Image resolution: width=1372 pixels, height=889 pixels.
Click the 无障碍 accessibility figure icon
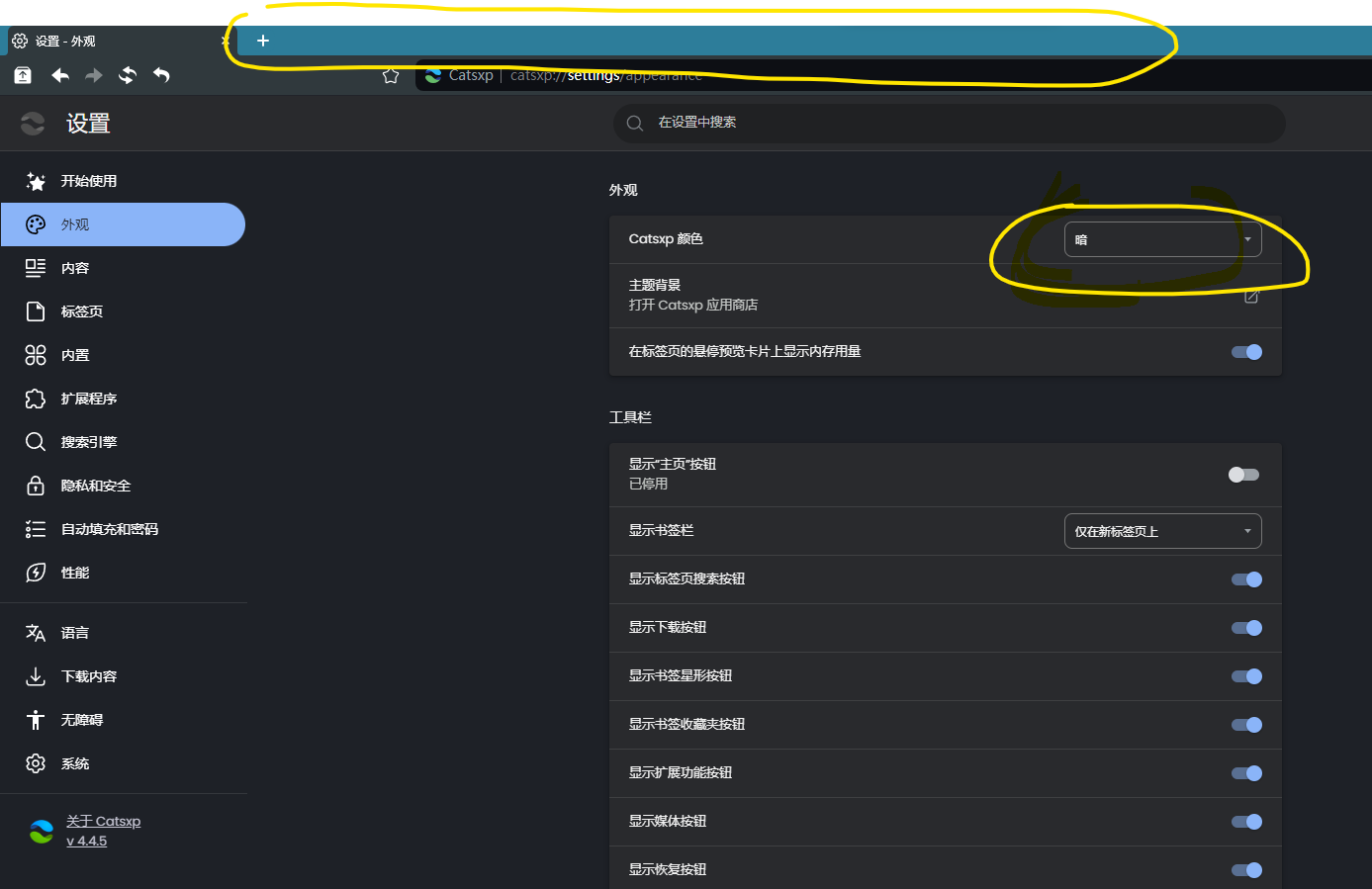[x=36, y=720]
